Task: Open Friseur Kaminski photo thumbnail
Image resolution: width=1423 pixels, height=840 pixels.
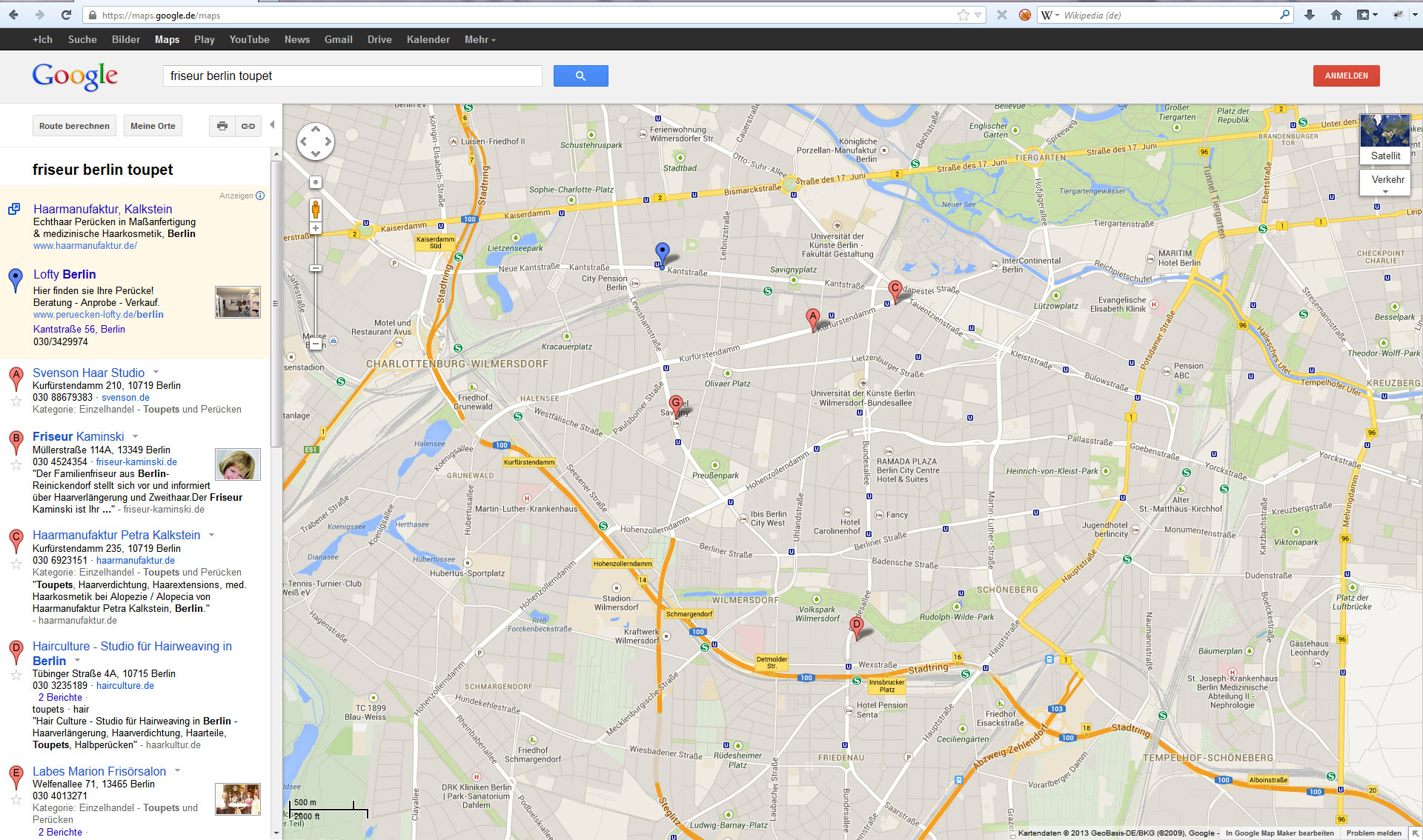Action: [238, 464]
